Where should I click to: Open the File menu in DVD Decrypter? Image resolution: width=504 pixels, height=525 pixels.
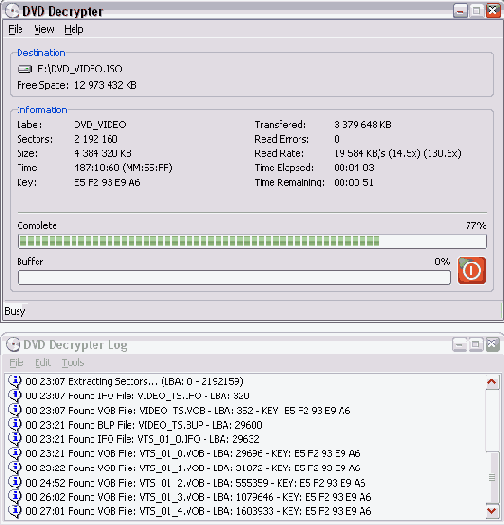point(15,29)
